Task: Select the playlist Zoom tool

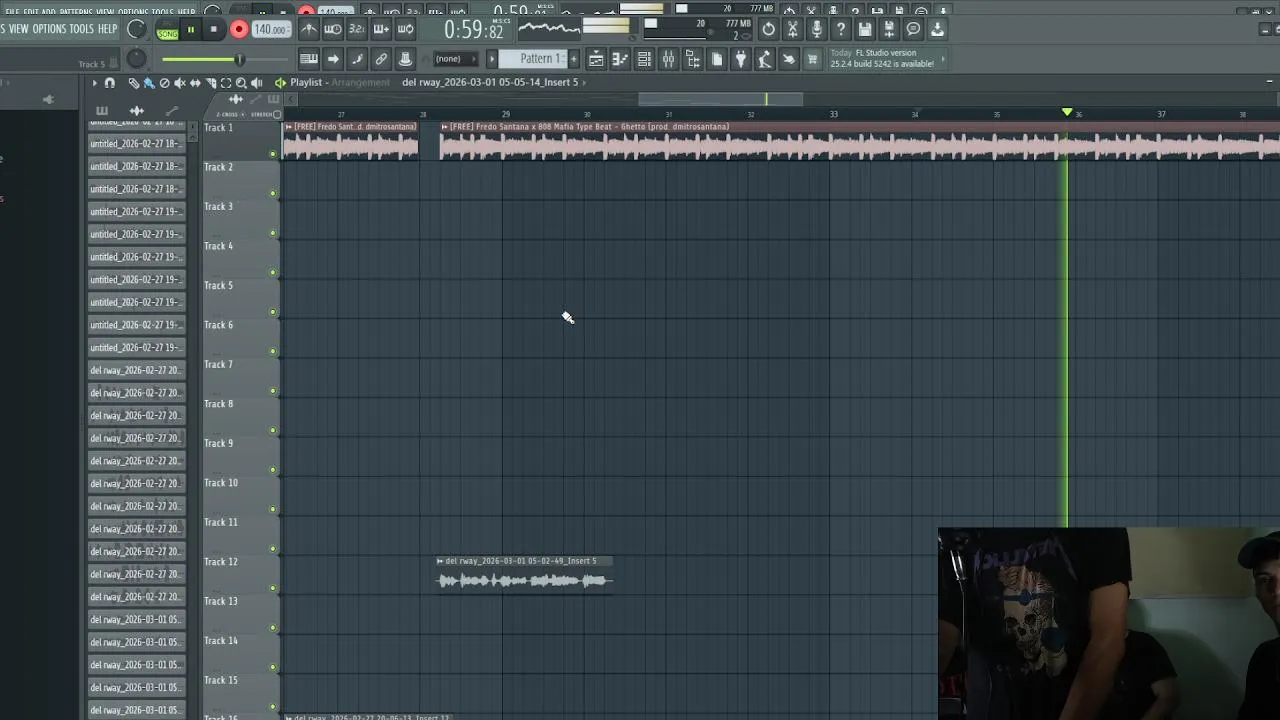Action: coord(241,83)
